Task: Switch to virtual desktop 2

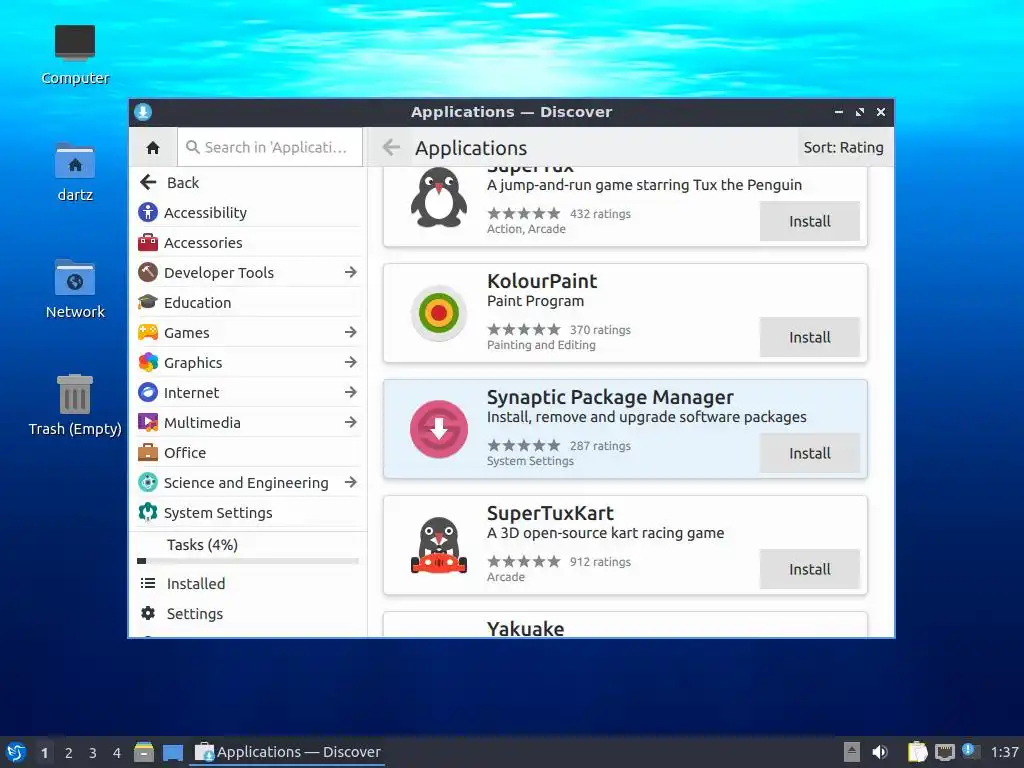Action: [x=69, y=753]
